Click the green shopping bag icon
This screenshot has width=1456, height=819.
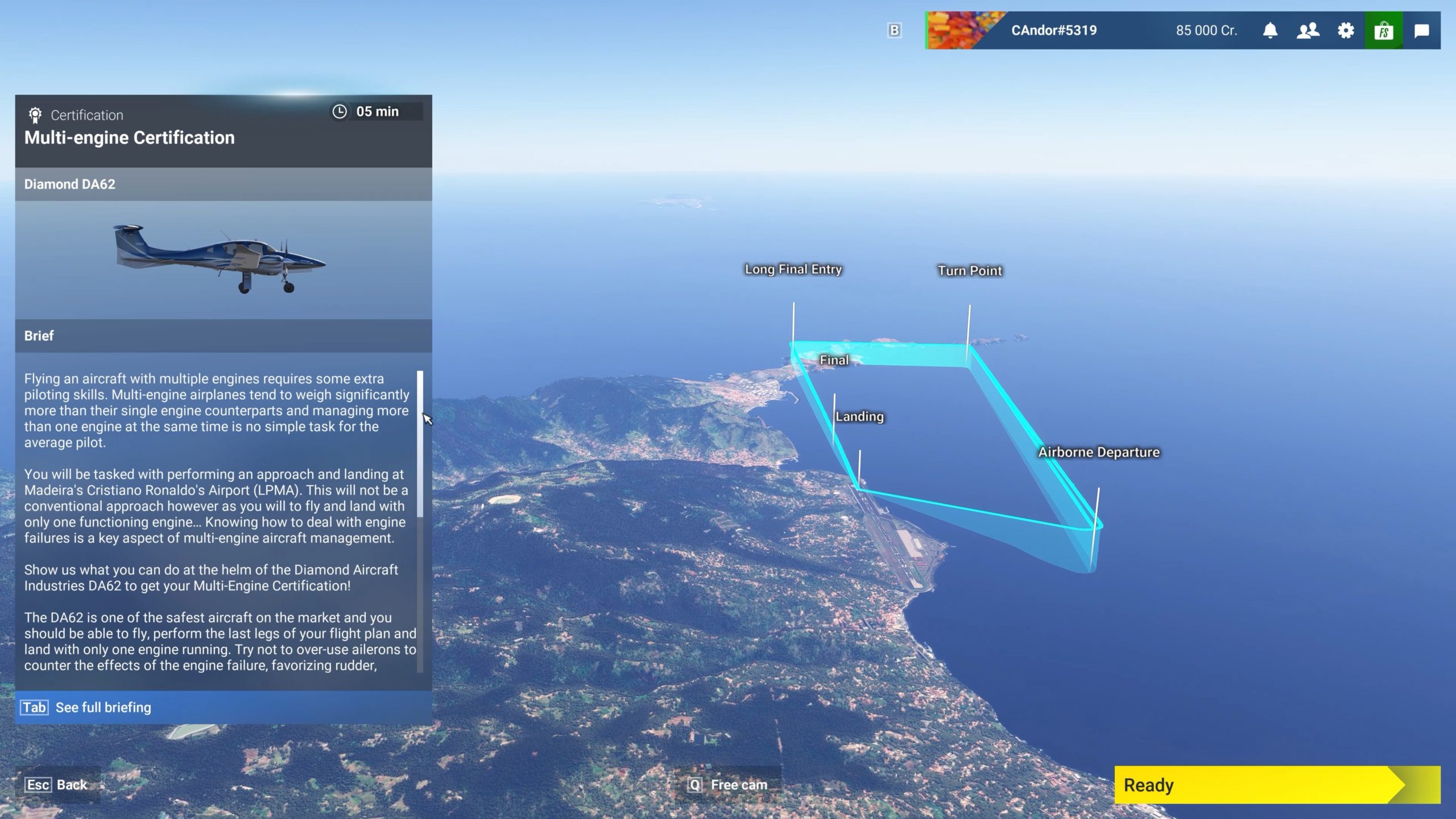(x=1384, y=29)
